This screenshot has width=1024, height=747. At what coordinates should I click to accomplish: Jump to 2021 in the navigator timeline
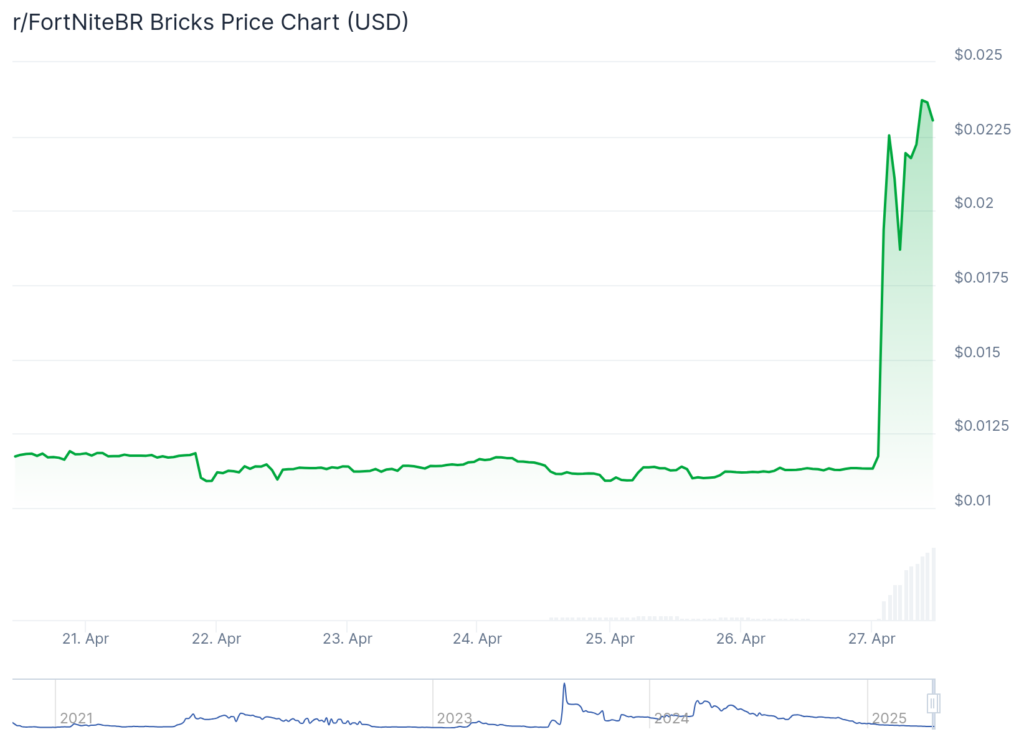point(76,718)
